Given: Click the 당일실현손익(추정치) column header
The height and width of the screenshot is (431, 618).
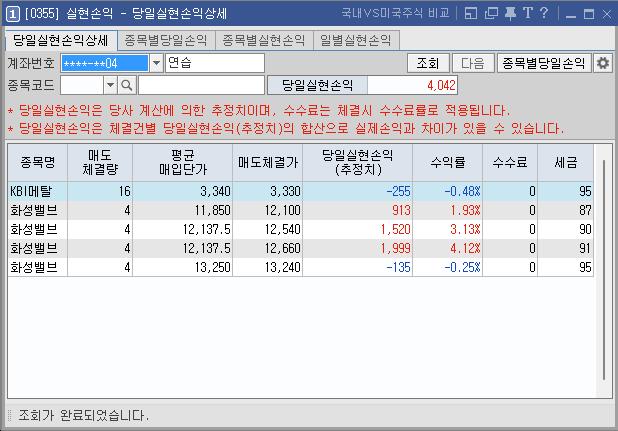Looking at the screenshot, I should click(x=357, y=162).
